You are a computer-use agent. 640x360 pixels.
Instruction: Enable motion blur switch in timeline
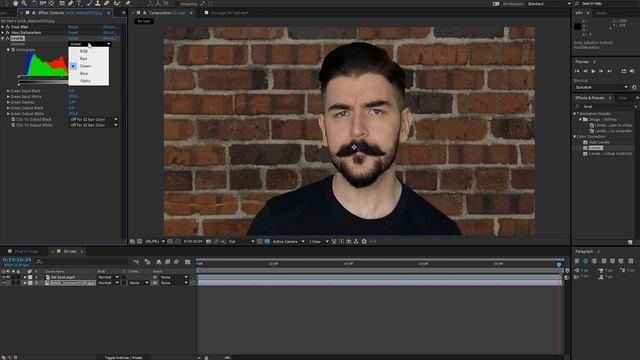pyautogui.click(x=177, y=262)
